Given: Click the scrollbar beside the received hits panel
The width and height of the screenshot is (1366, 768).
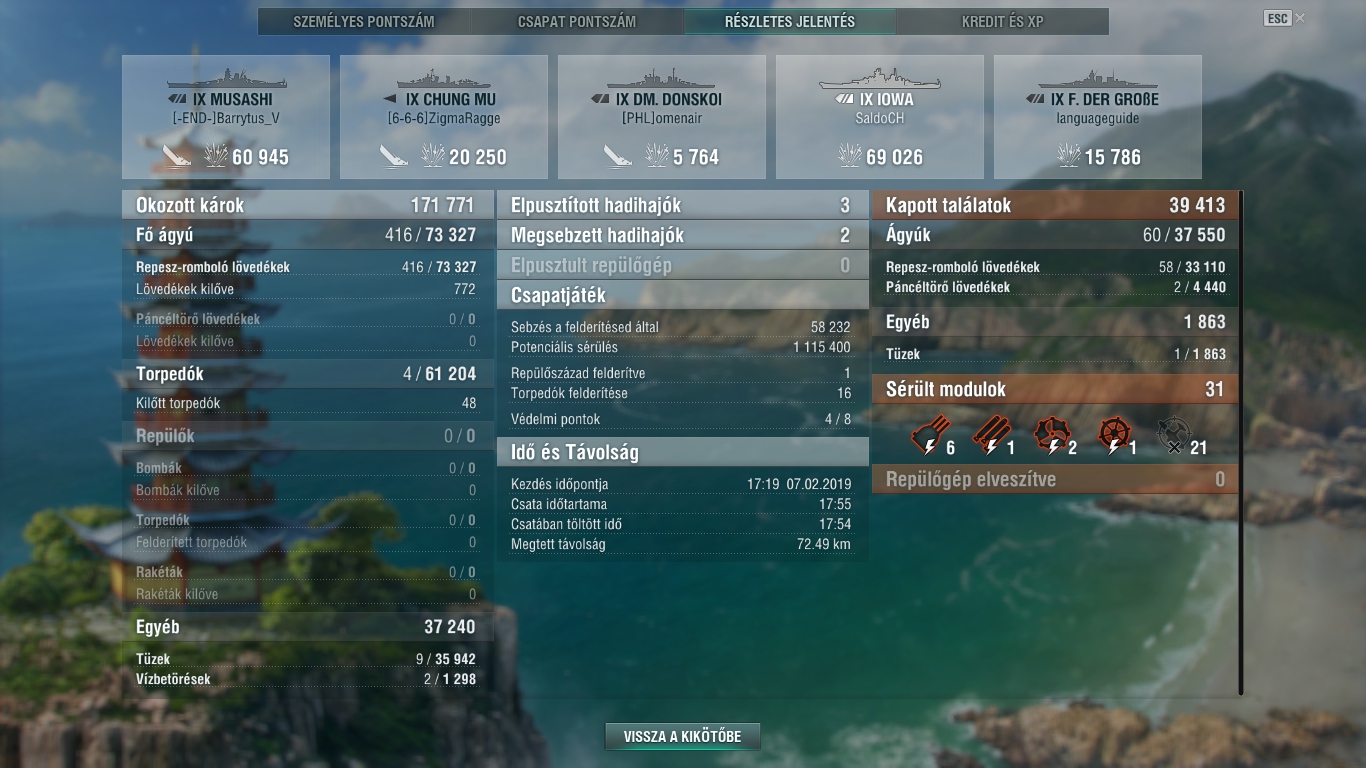Looking at the screenshot, I should click(1240, 443).
